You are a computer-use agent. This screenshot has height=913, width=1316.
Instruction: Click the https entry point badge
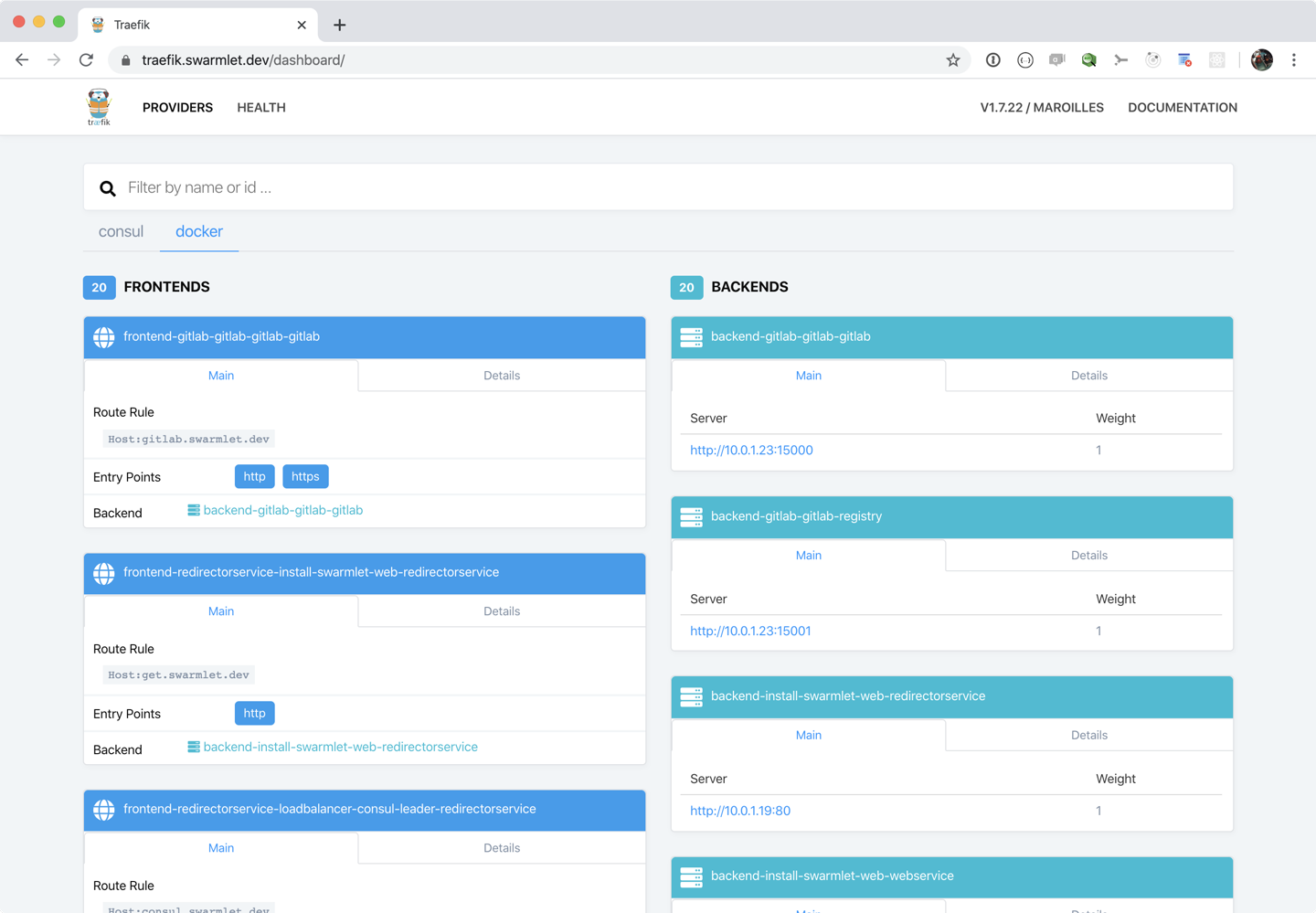[x=305, y=477]
